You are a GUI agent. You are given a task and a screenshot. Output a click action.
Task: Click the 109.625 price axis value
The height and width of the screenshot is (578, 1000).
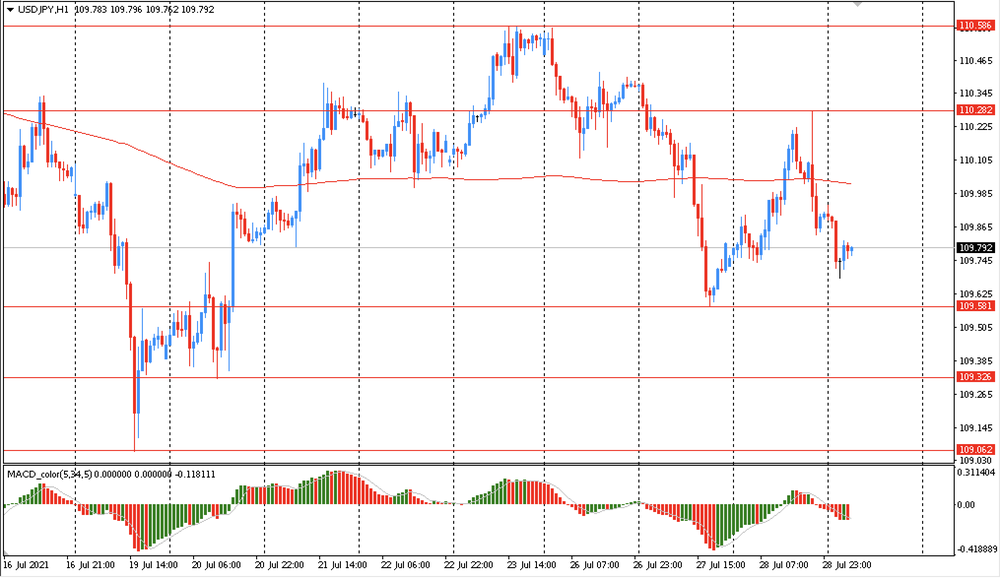976,294
